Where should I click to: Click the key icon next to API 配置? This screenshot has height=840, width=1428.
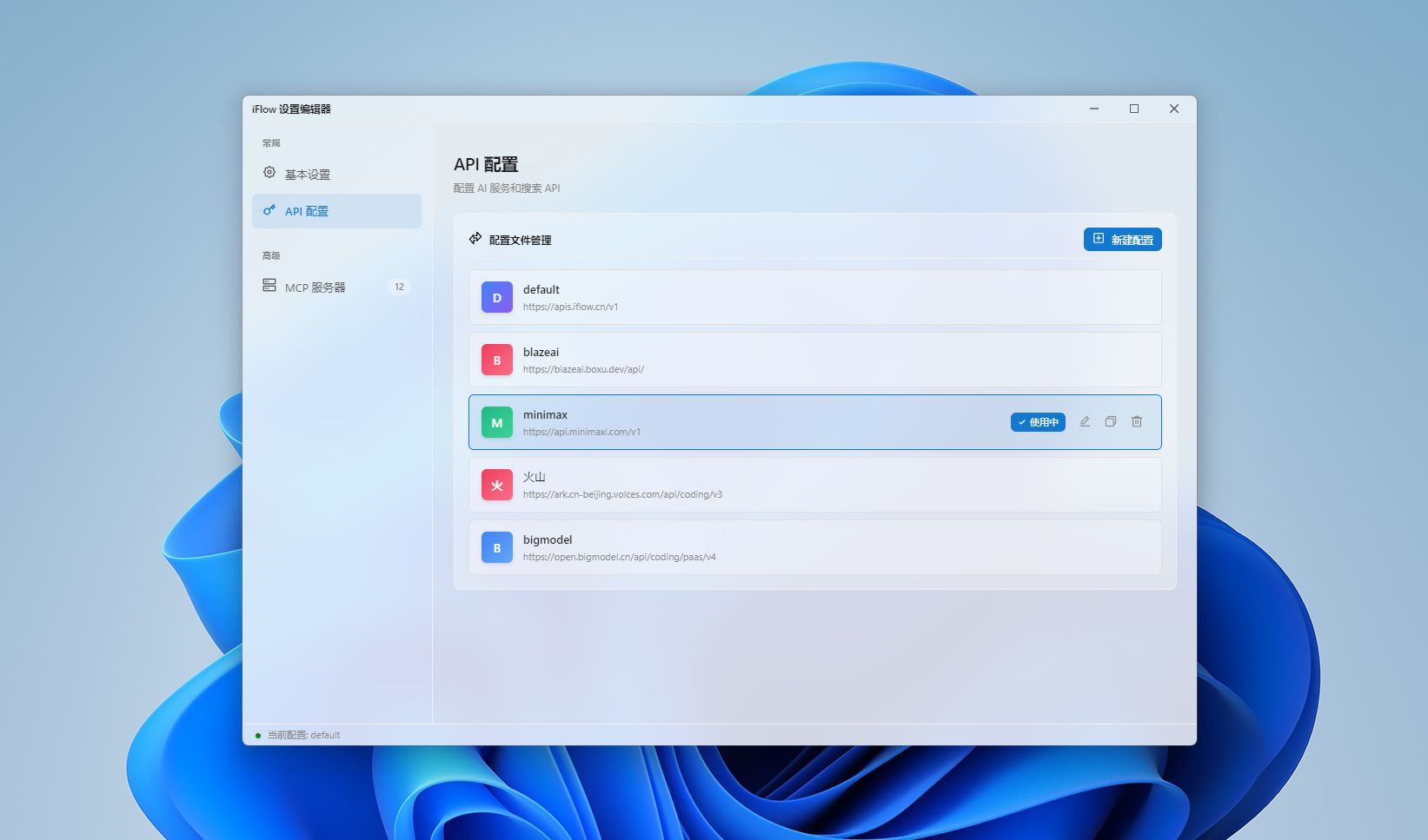[269, 210]
